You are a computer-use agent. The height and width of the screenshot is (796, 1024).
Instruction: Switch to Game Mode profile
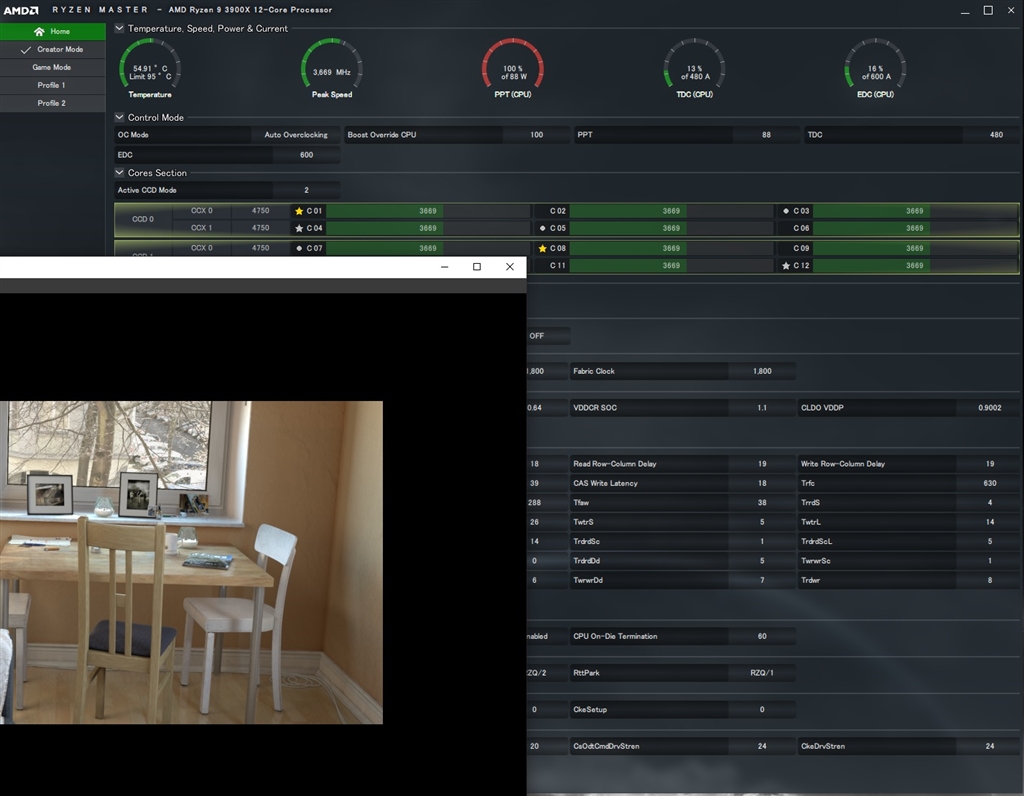[52, 67]
